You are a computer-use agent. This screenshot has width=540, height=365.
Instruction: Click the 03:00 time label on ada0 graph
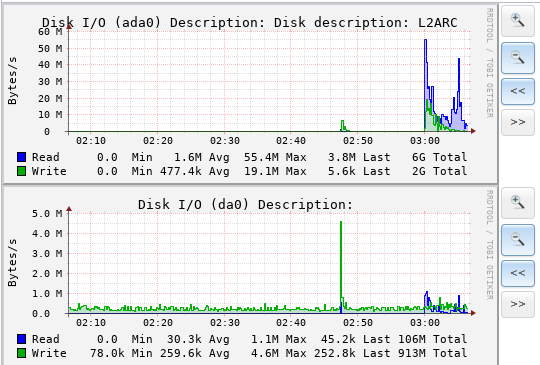[x=425, y=141]
